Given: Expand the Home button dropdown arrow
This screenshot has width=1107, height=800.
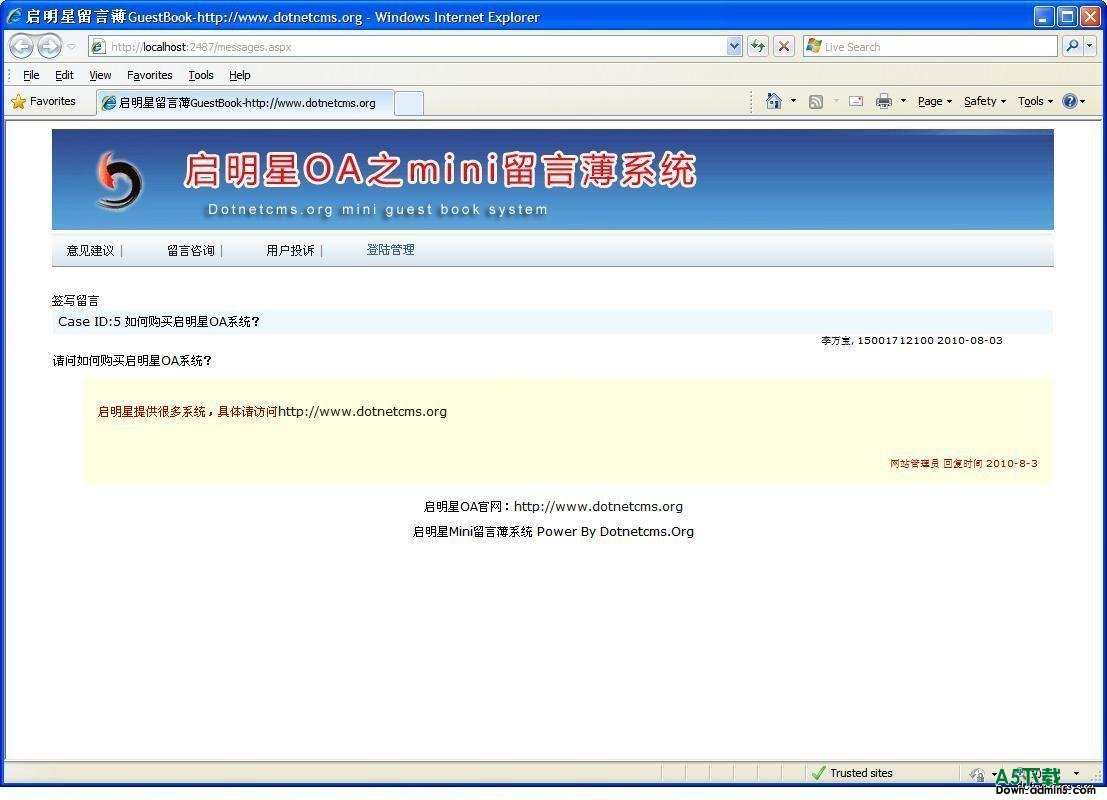Looking at the screenshot, I should (794, 102).
